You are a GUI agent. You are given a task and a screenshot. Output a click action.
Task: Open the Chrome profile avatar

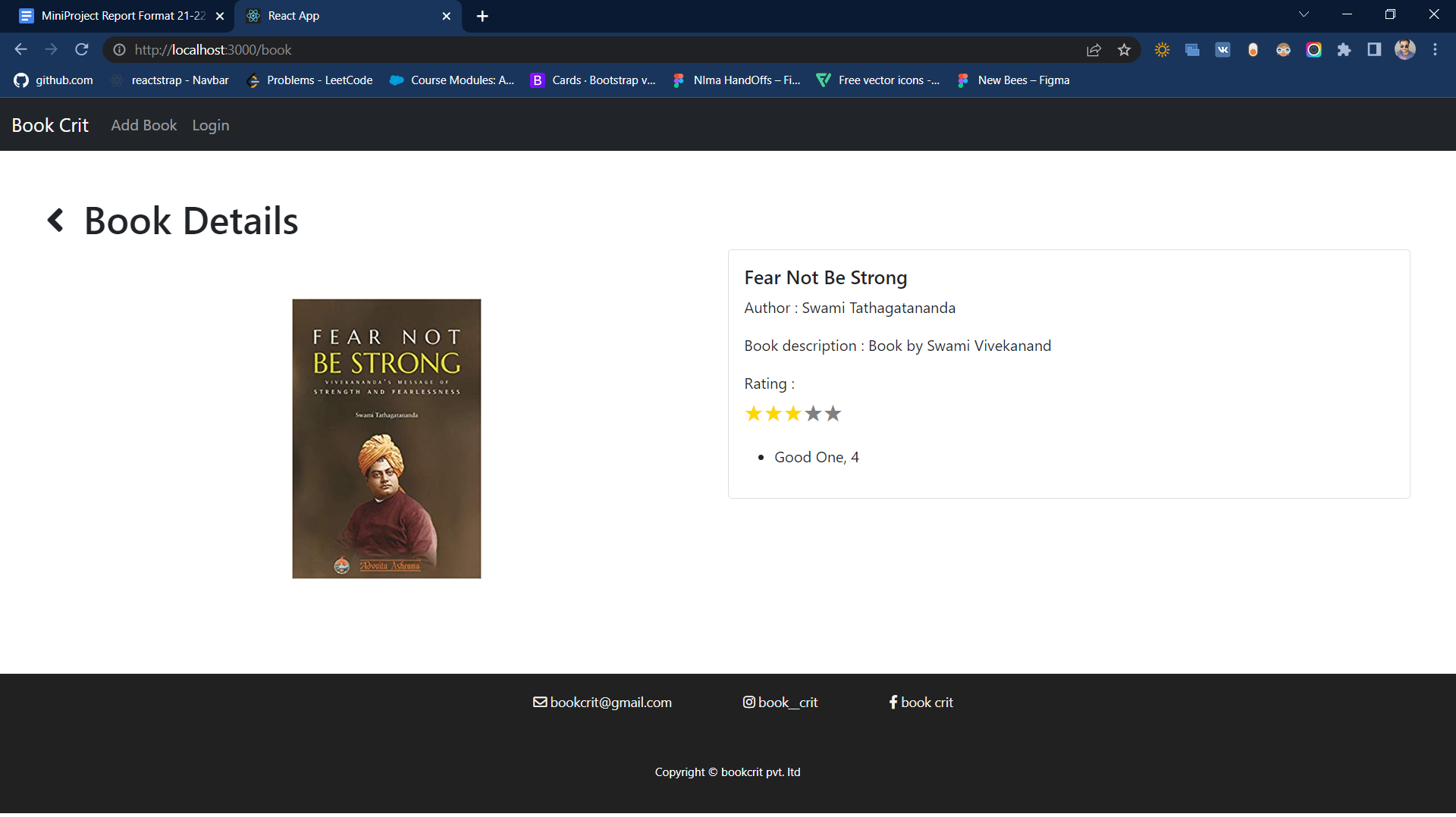tap(1405, 50)
